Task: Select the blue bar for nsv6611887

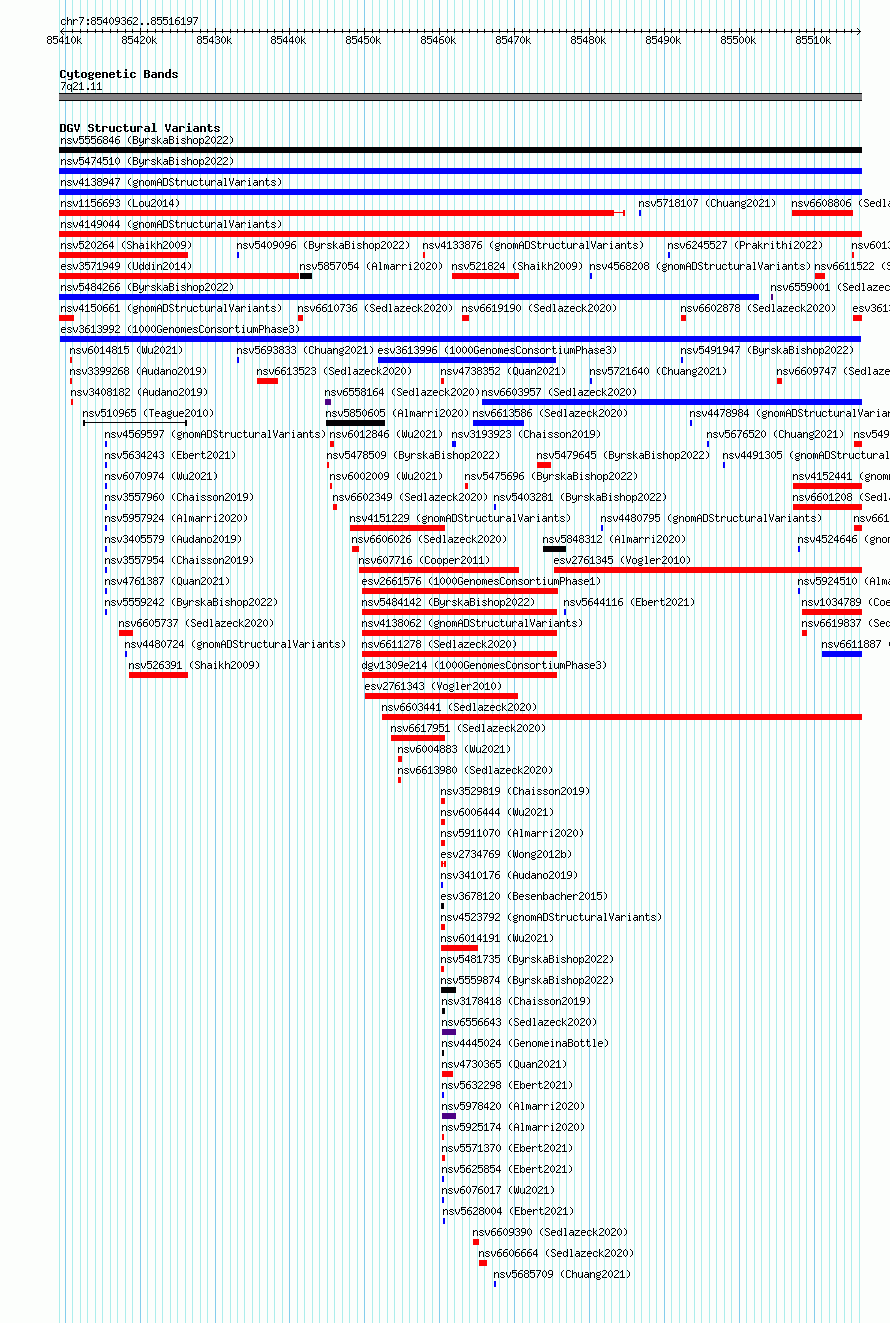Action: (842, 654)
